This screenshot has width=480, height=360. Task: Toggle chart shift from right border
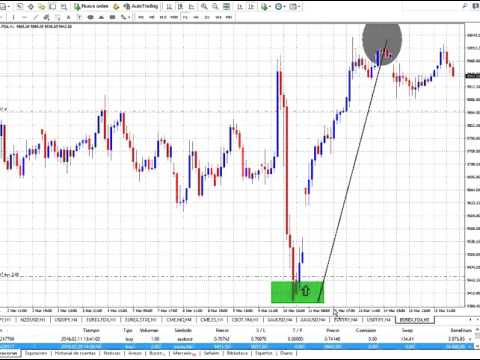click(251, 6)
